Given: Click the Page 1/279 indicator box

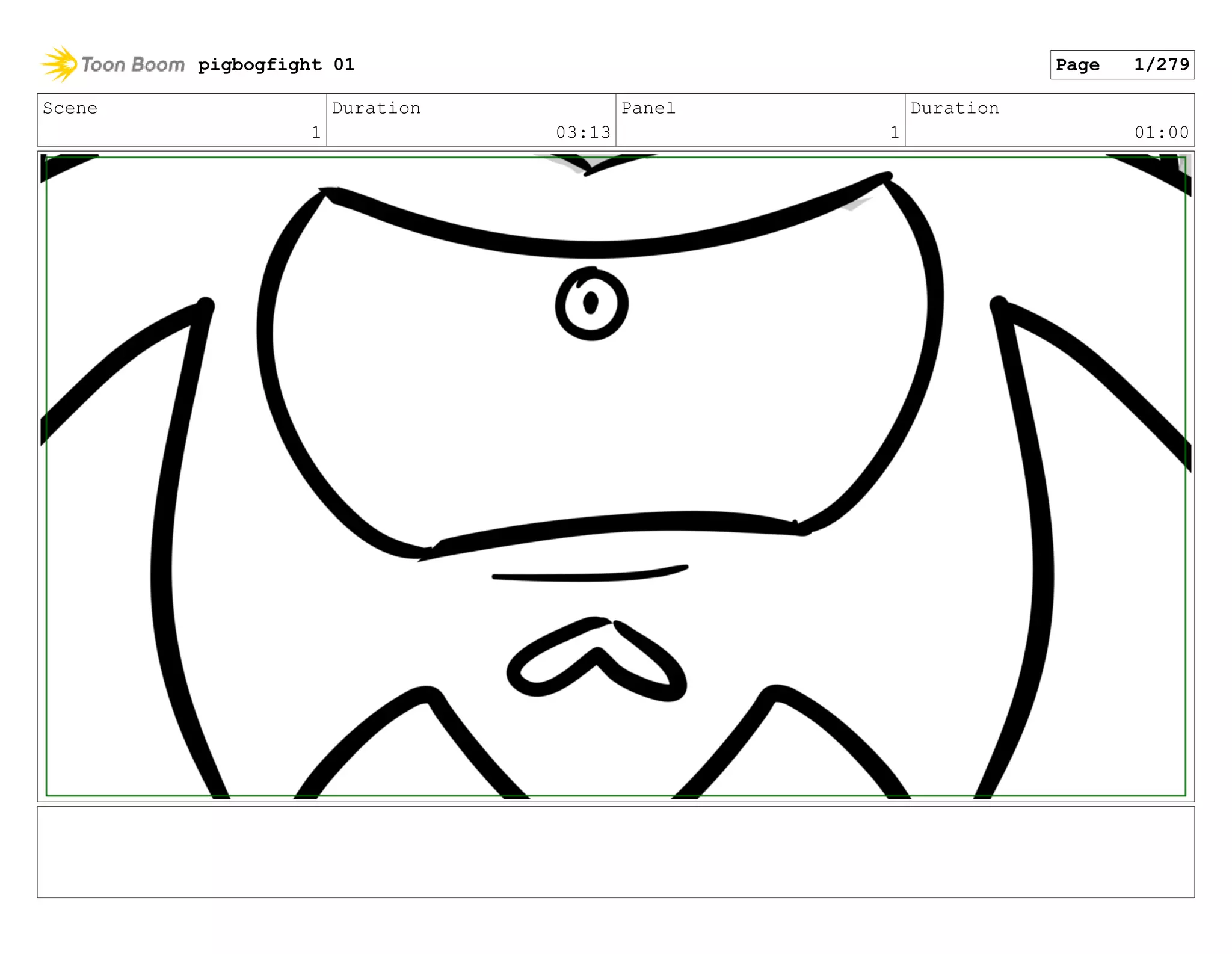Looking at the screenshot, I should (x=1122, y=64).
